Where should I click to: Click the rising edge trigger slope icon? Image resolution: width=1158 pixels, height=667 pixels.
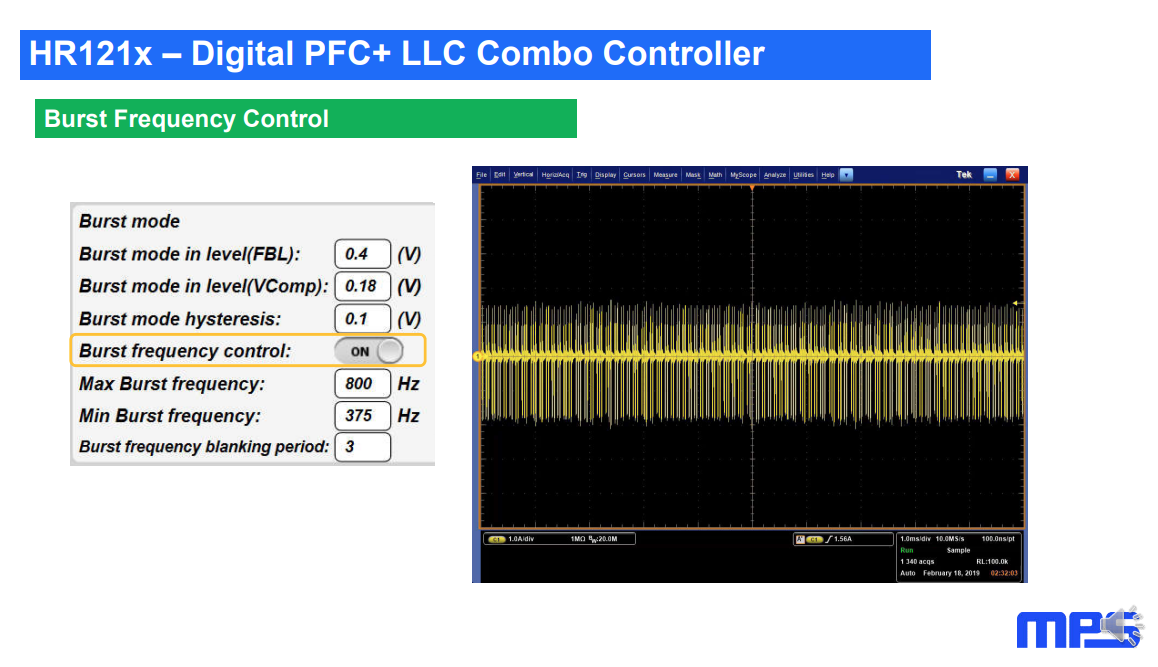[x=829, y=539]
